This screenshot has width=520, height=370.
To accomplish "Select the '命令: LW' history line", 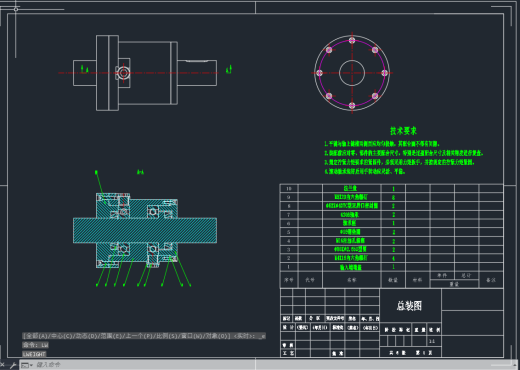I will [x=35, y=345].
